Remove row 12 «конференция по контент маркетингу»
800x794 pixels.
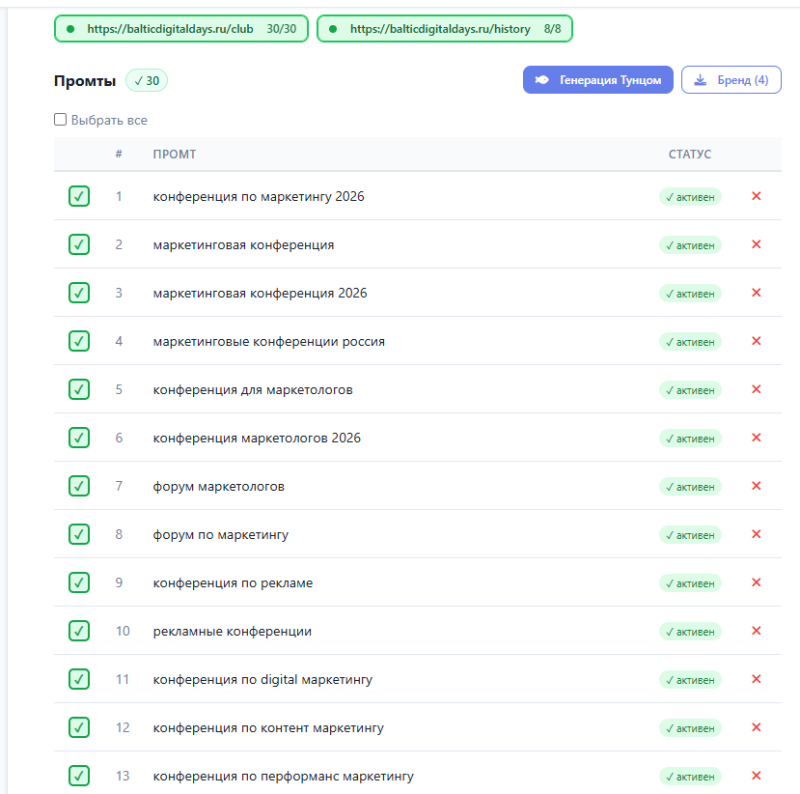pyautogui.click(x=756, y=727)
